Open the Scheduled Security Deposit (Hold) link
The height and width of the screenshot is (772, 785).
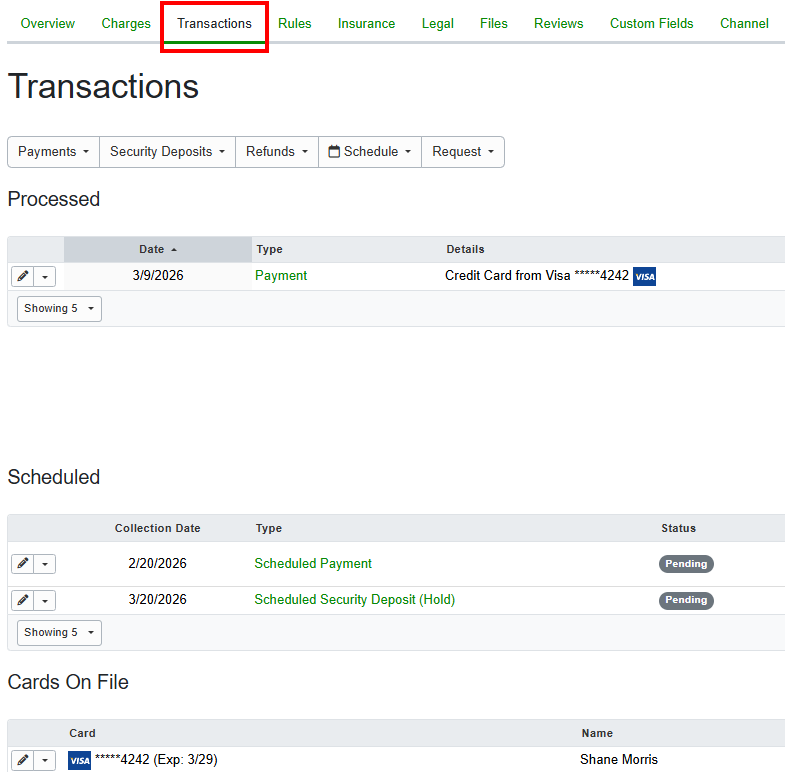(354, 599)
